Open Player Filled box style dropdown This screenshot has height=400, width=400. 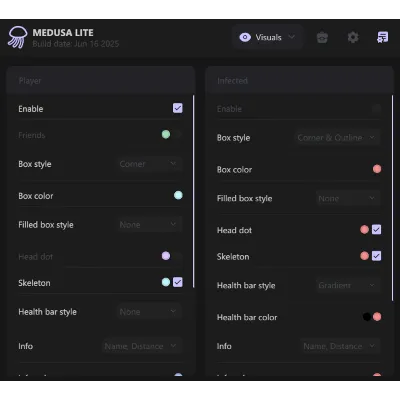click(x=150, y=225)
